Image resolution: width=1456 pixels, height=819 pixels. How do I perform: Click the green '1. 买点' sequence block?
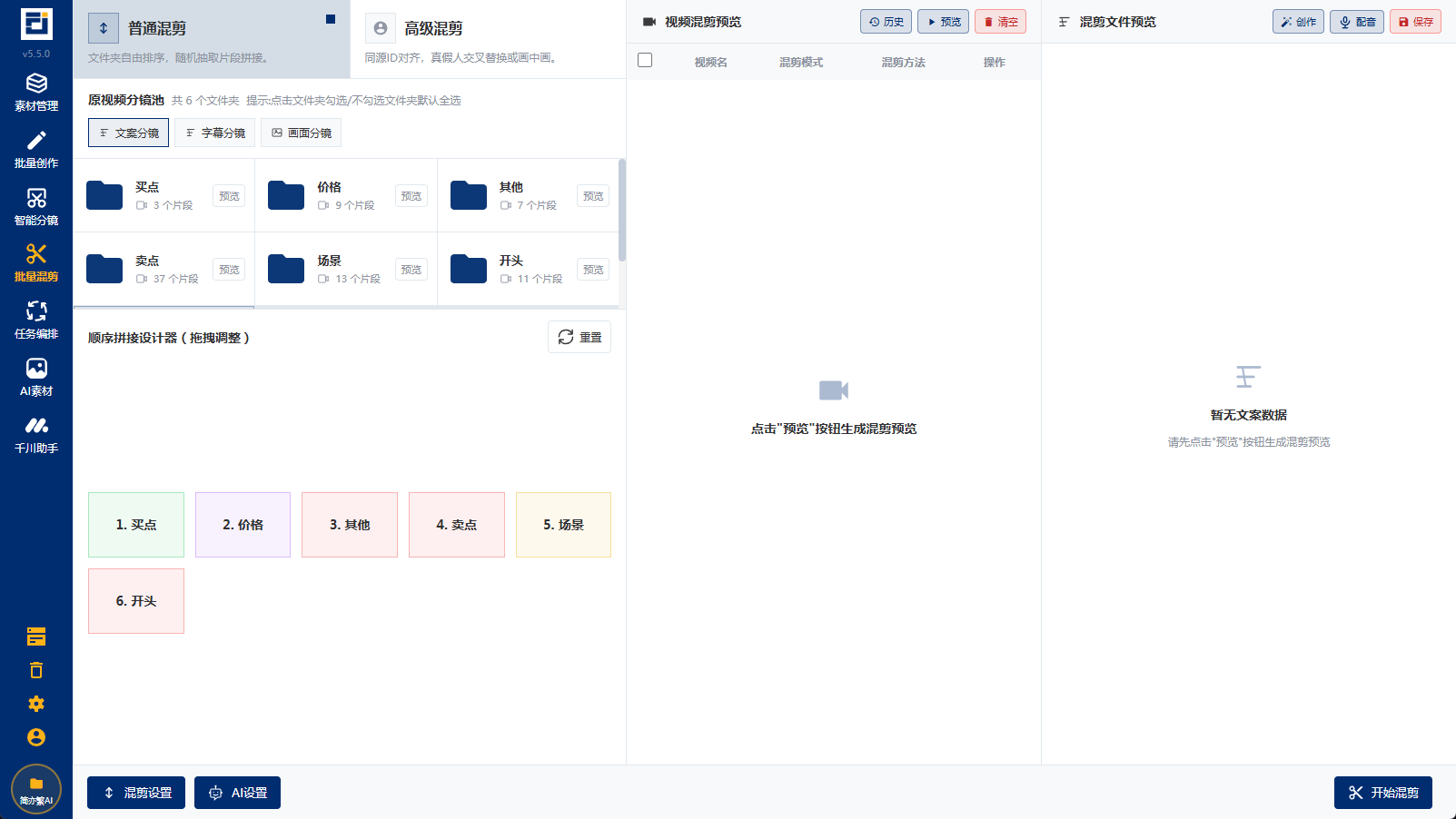pos(136,525)
